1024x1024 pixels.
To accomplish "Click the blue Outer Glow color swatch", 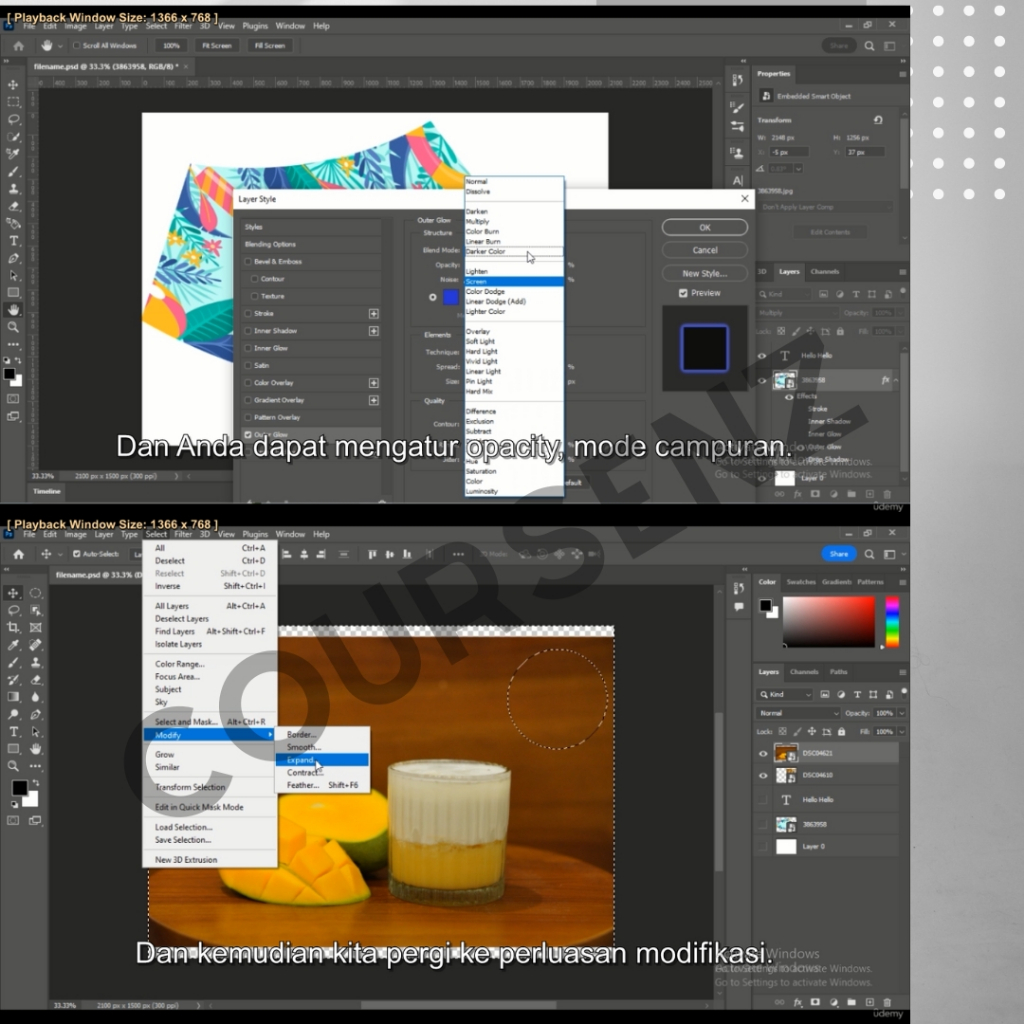I will coord(451,297).
